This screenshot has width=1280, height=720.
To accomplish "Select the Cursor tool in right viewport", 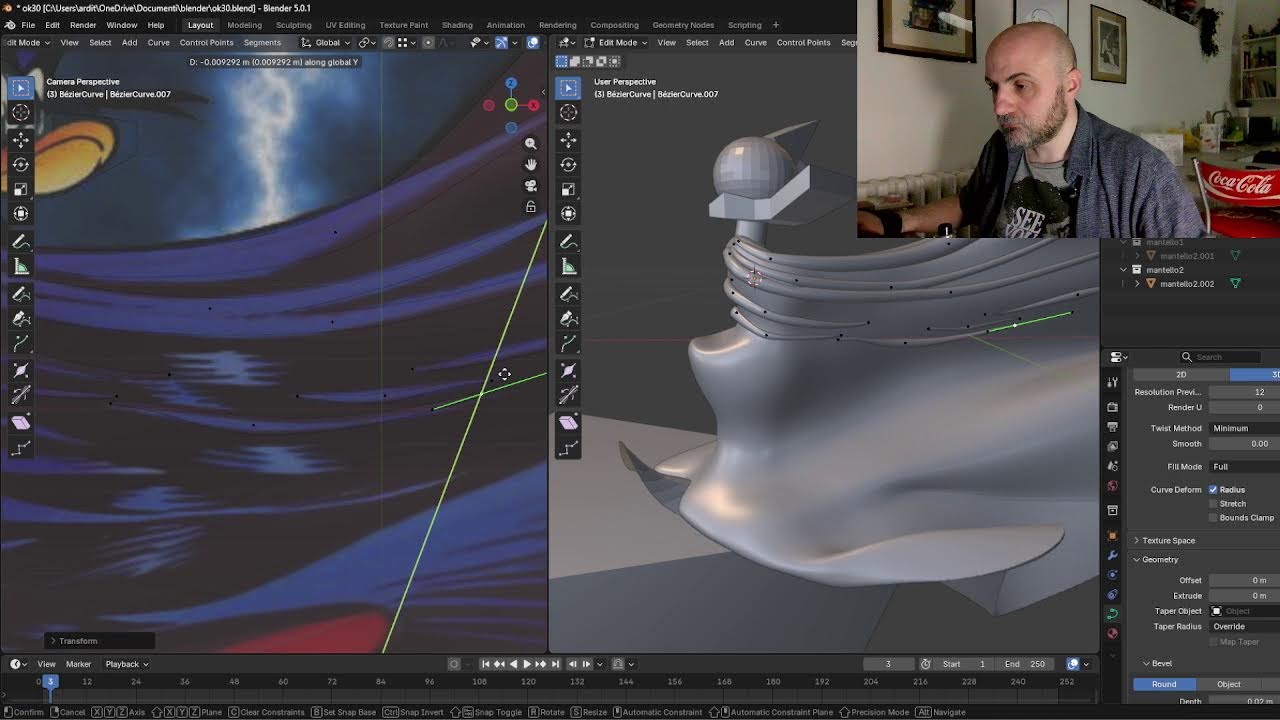I will click(569, 113).
